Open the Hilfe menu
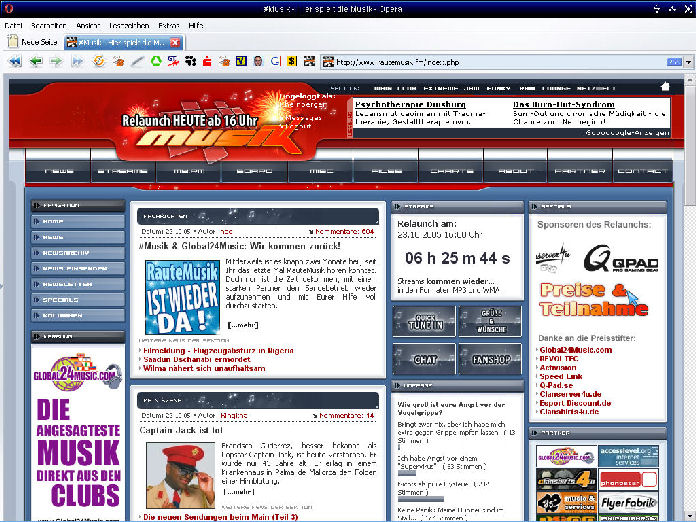This screenshot has width=696, height=522. point(196,25)
